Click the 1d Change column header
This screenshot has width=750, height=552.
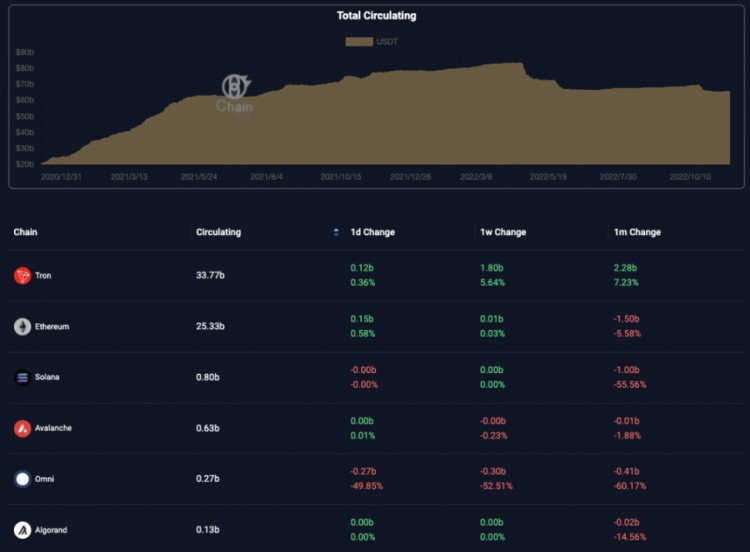pos(373,232)
